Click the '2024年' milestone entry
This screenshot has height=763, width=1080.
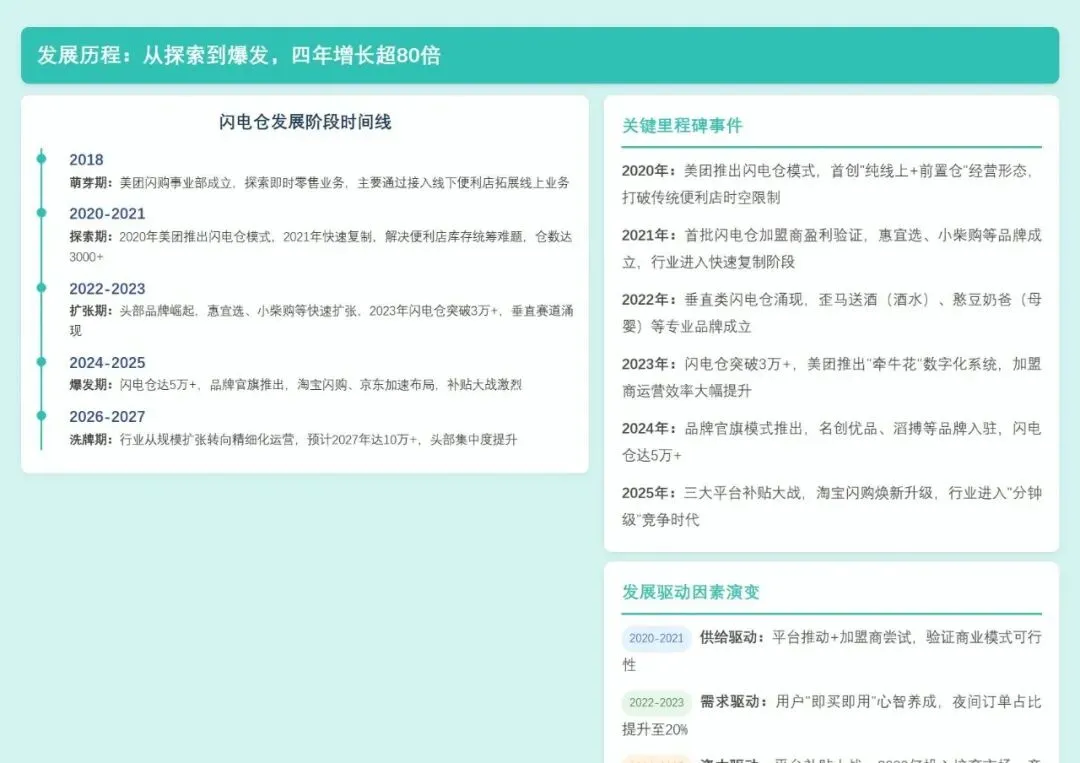(x=831, y=441)
